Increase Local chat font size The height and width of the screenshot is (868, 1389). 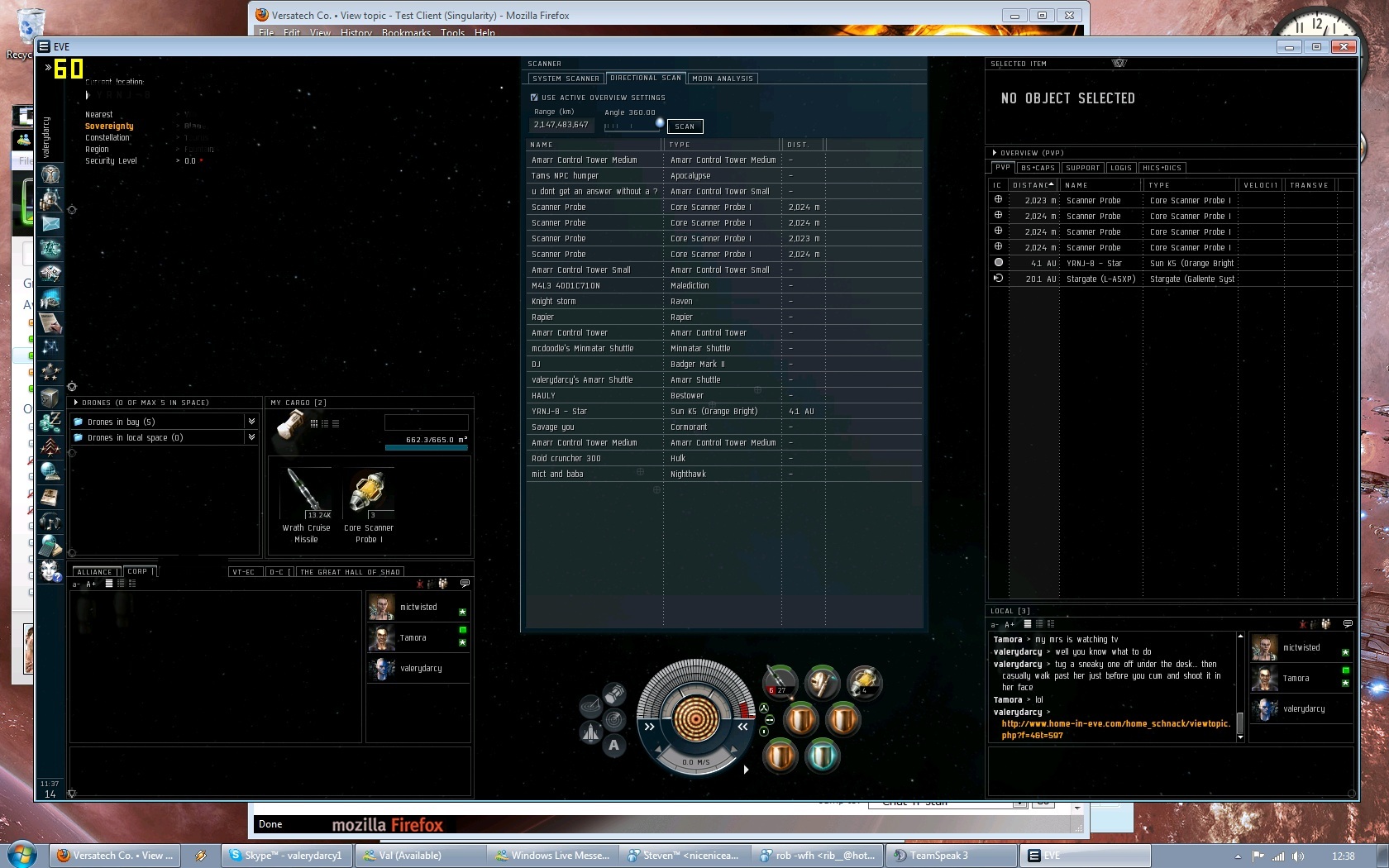(x=1010, y=625)
